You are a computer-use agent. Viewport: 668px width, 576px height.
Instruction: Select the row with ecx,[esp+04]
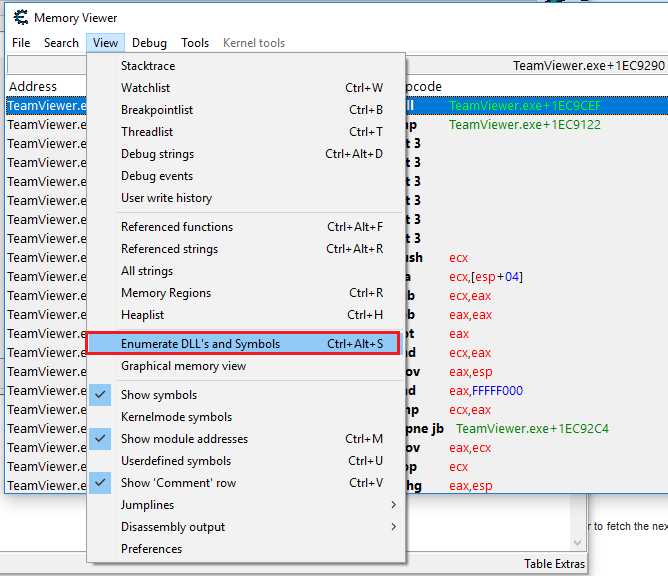coord(537,277)
